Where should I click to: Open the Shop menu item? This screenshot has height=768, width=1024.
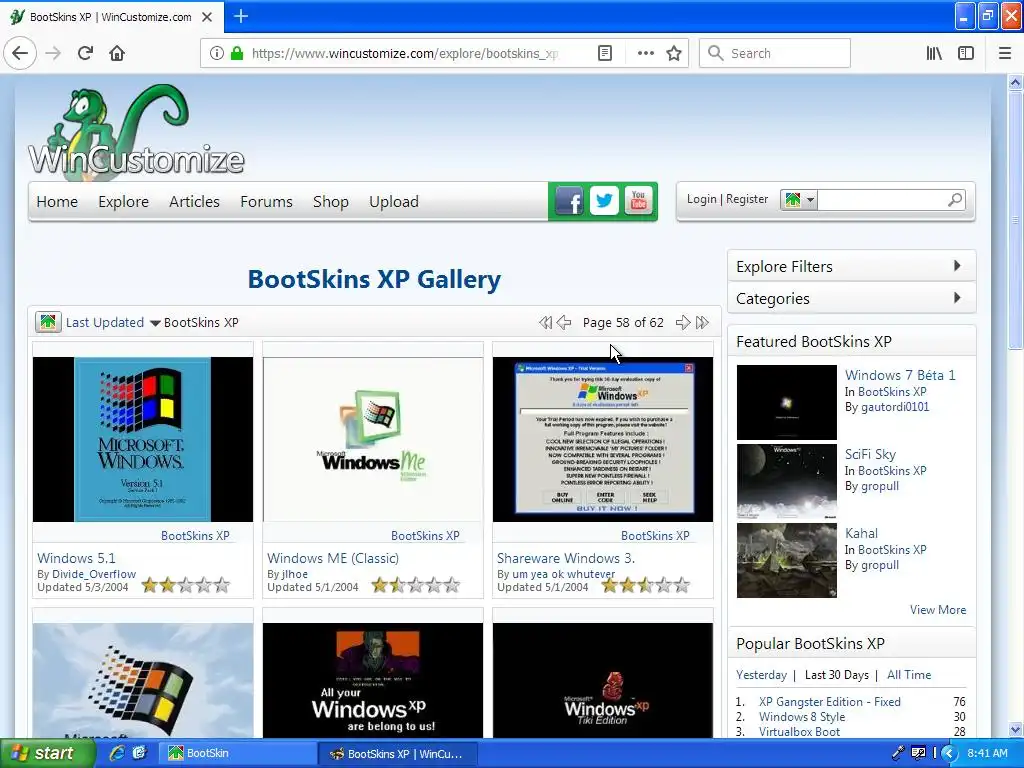click(x=330, y=202)
